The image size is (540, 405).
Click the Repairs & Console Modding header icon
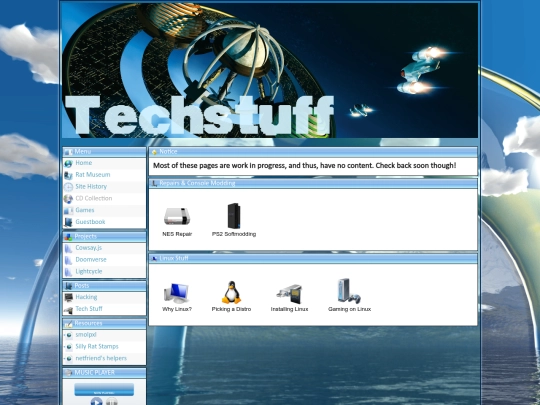tap(154, 184)
